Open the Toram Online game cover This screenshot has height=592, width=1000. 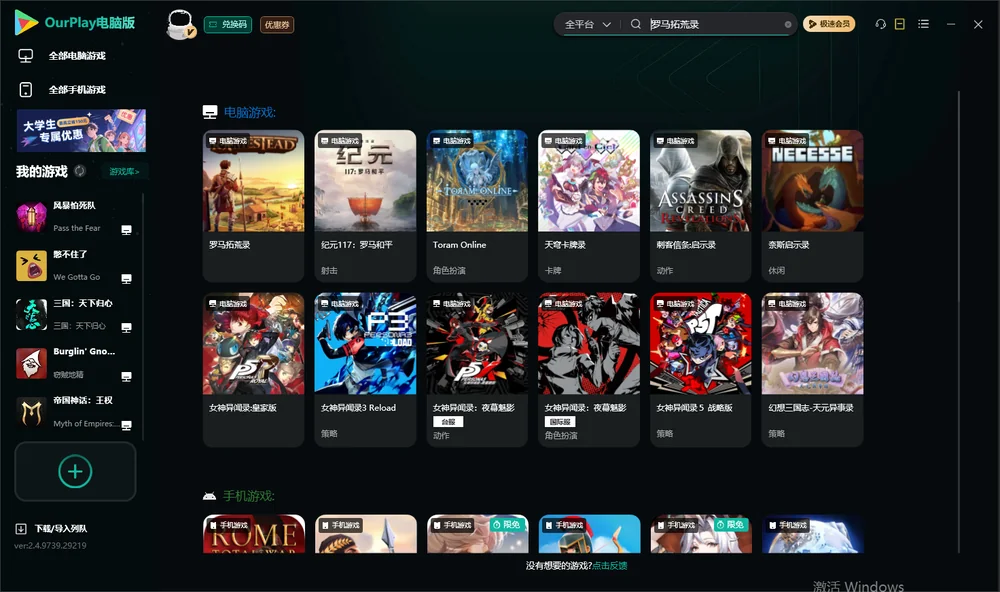point(477,181)
